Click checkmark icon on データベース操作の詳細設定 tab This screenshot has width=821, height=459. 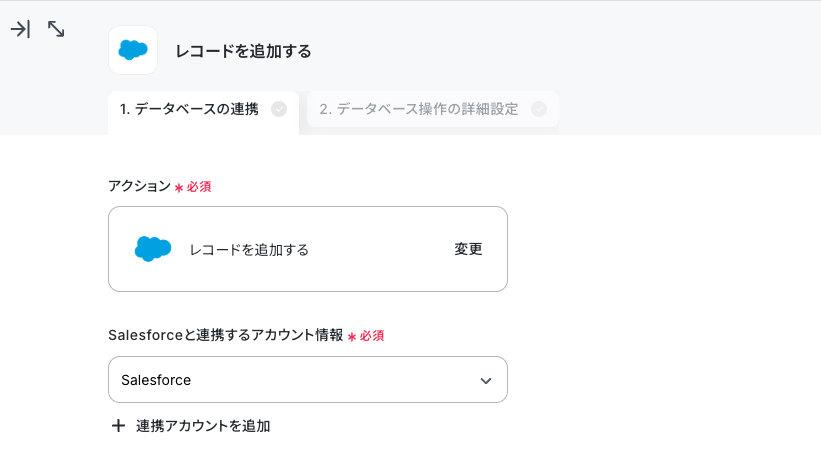coord(539,109)
